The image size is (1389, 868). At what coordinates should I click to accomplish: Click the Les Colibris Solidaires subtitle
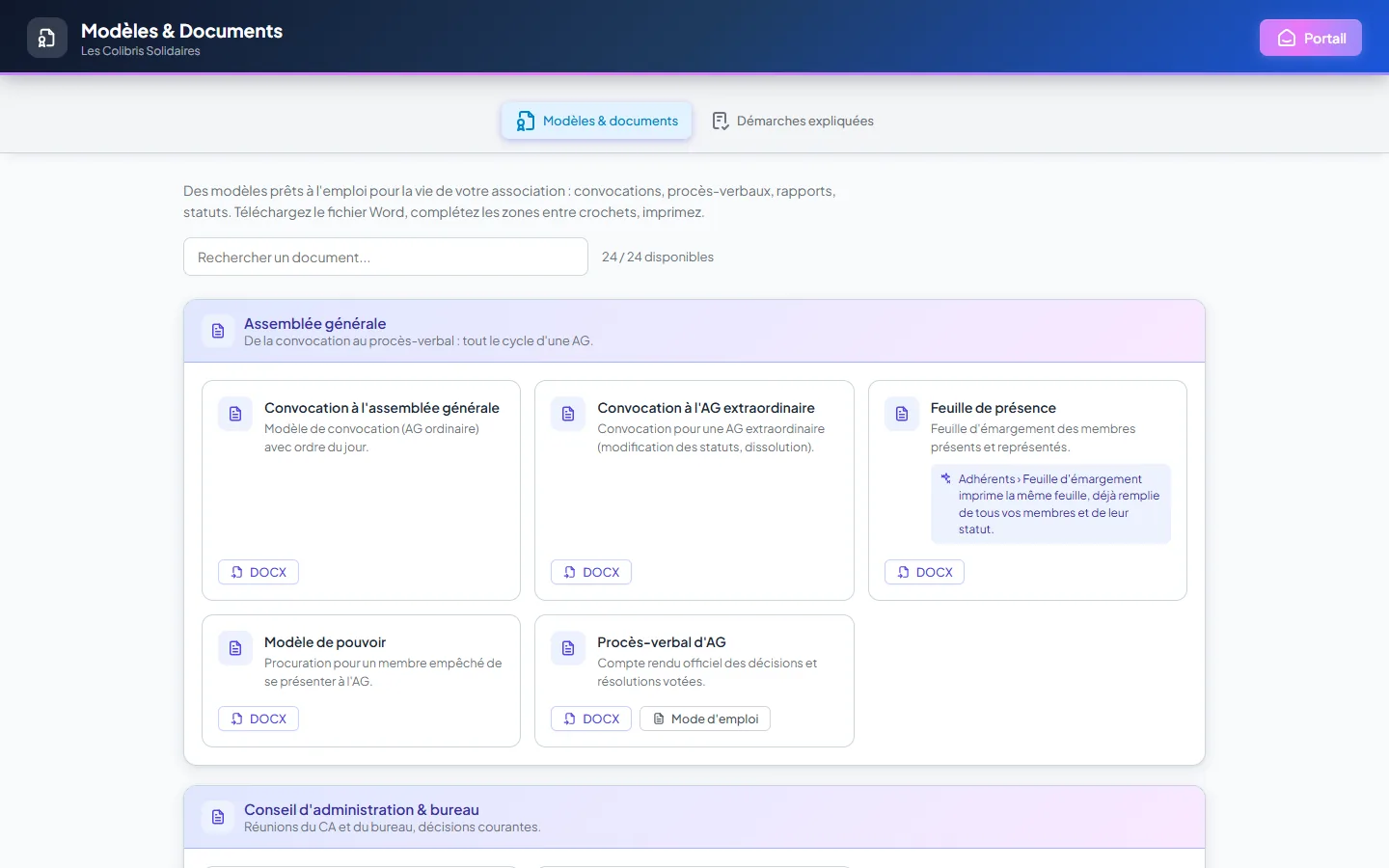pyautogui.click(x=141, y=51)
